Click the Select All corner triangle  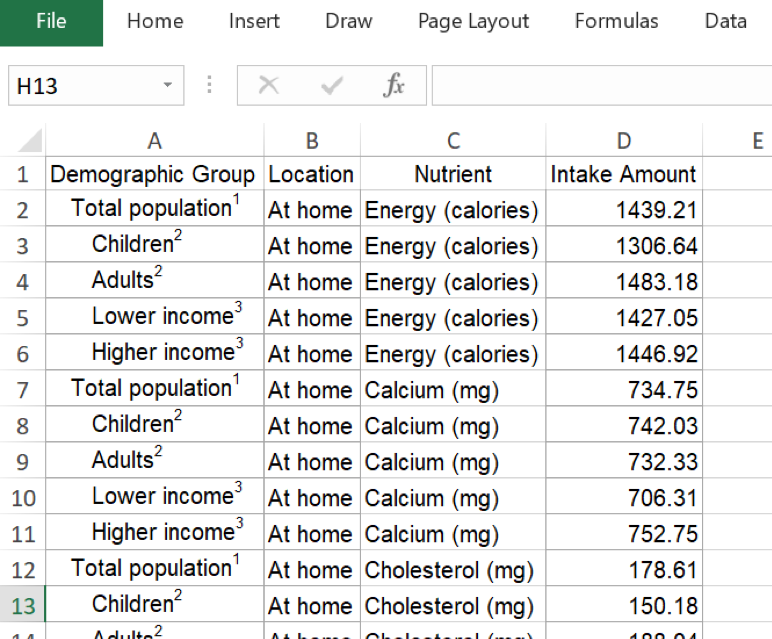[x=30, y=140]
